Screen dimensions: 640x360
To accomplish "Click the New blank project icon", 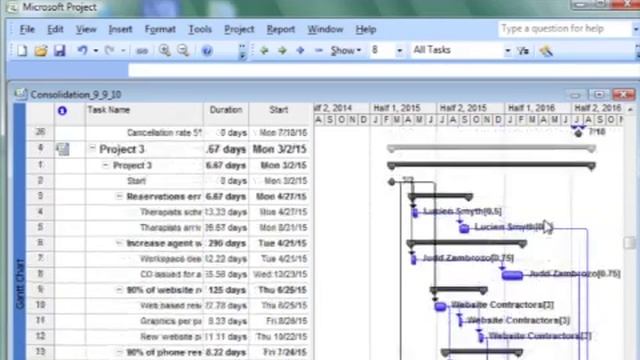I will click(x=22, y=51).
